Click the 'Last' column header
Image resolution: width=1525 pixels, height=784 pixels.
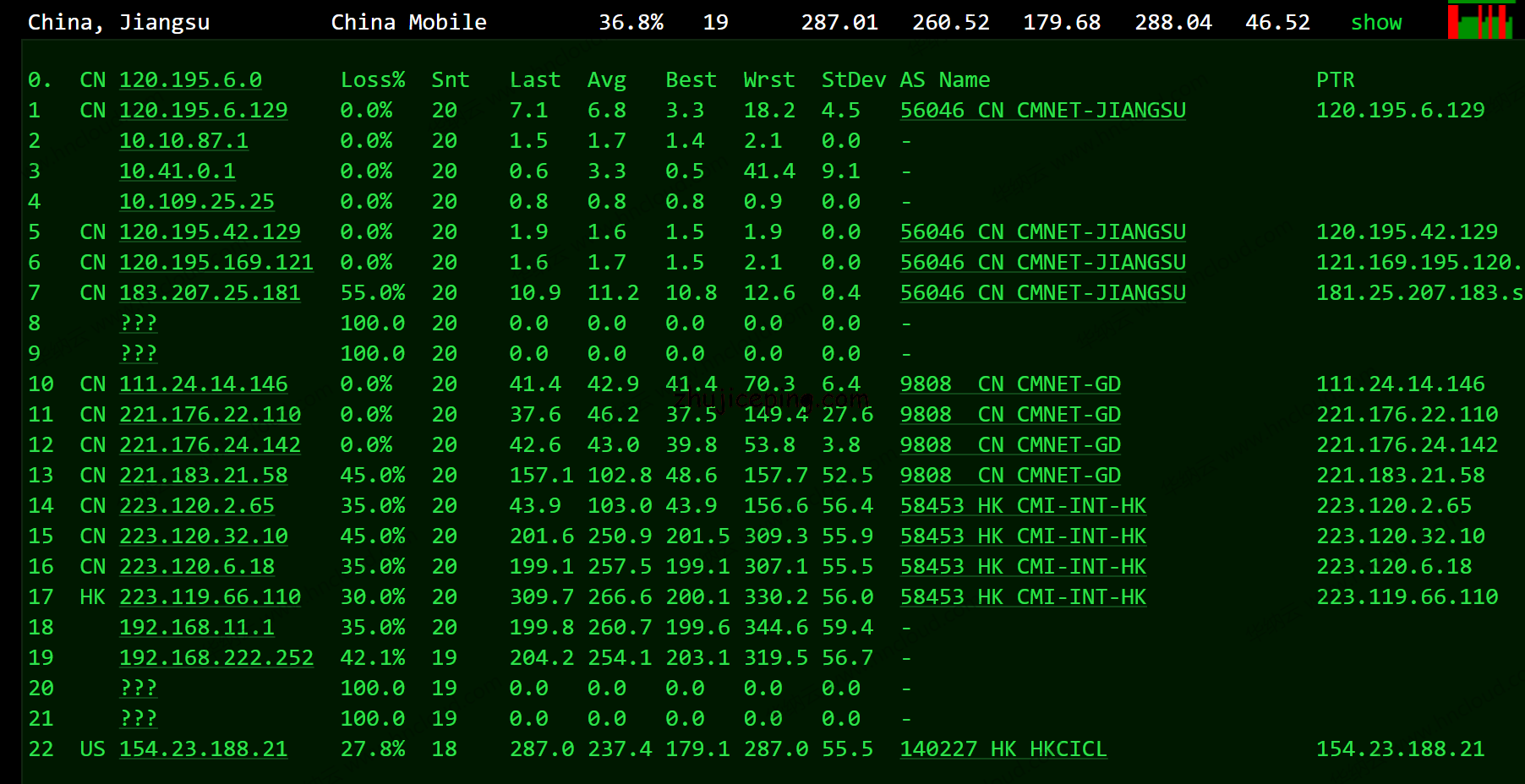coord(535,80)
